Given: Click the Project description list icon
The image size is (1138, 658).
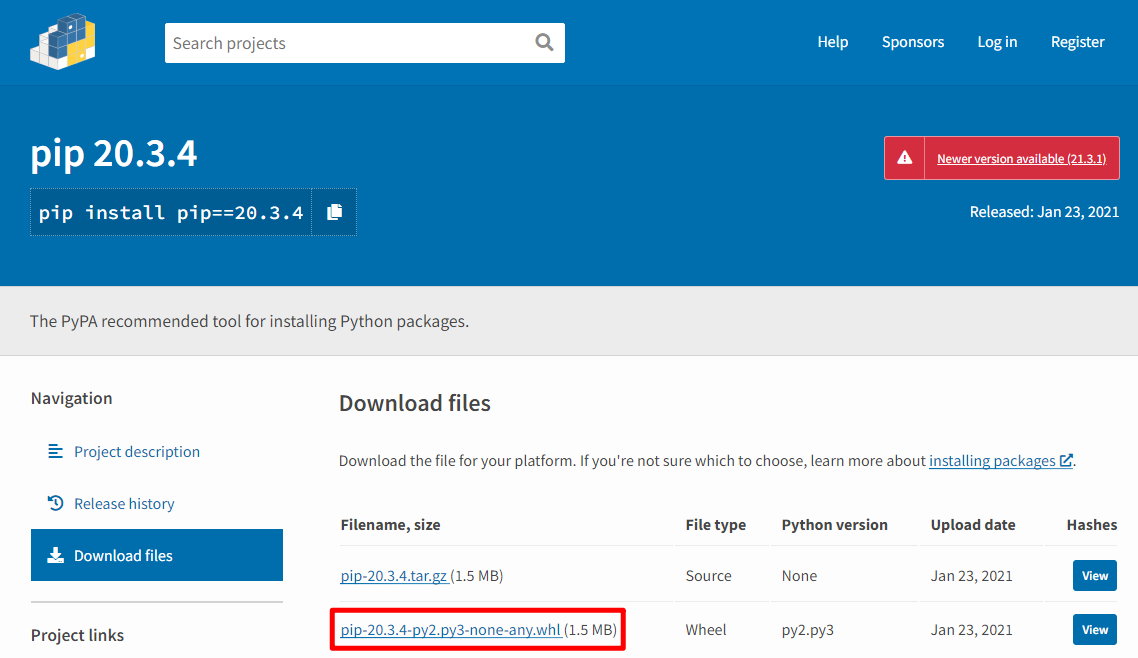Looking at the screenshot, I should [x=55, y=451].
